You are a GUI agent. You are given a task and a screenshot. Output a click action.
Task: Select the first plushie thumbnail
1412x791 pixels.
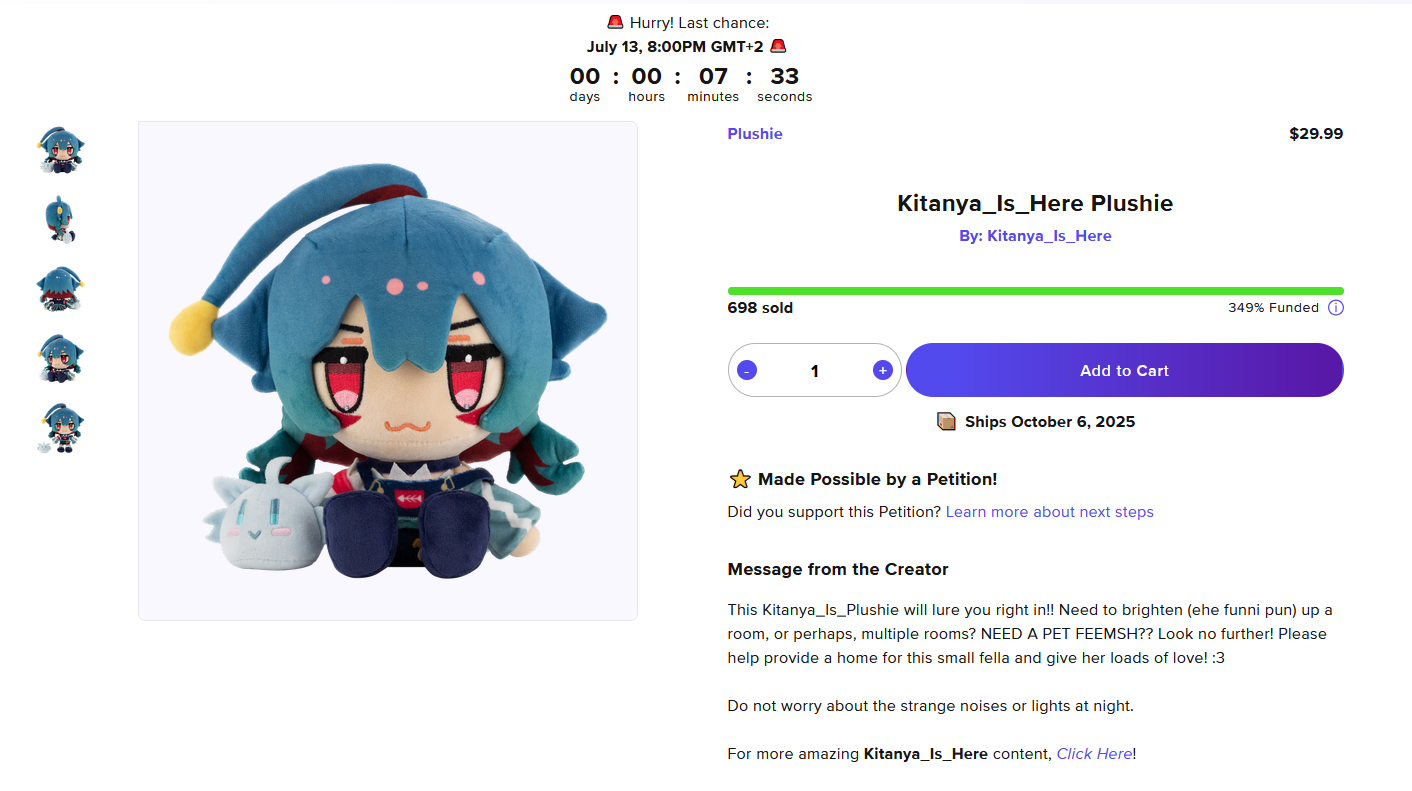pos(60,150)
